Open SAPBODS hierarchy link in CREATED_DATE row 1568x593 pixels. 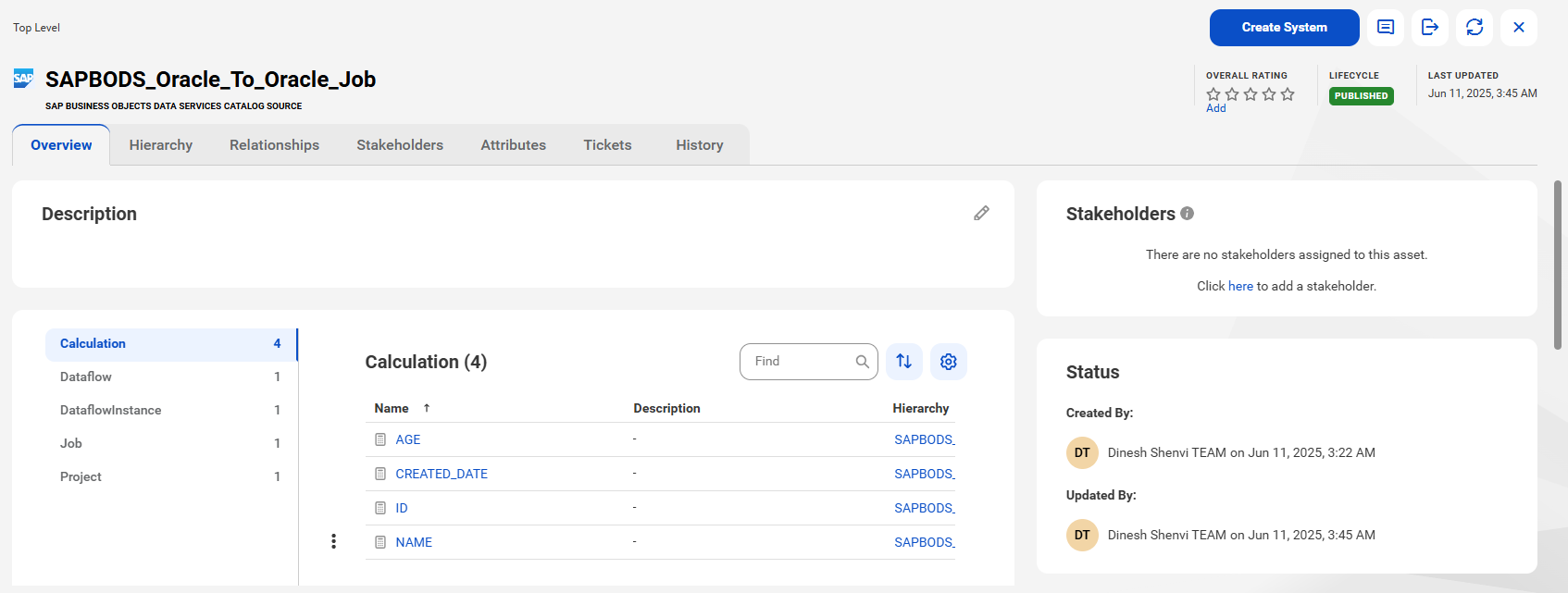point(925,474)
